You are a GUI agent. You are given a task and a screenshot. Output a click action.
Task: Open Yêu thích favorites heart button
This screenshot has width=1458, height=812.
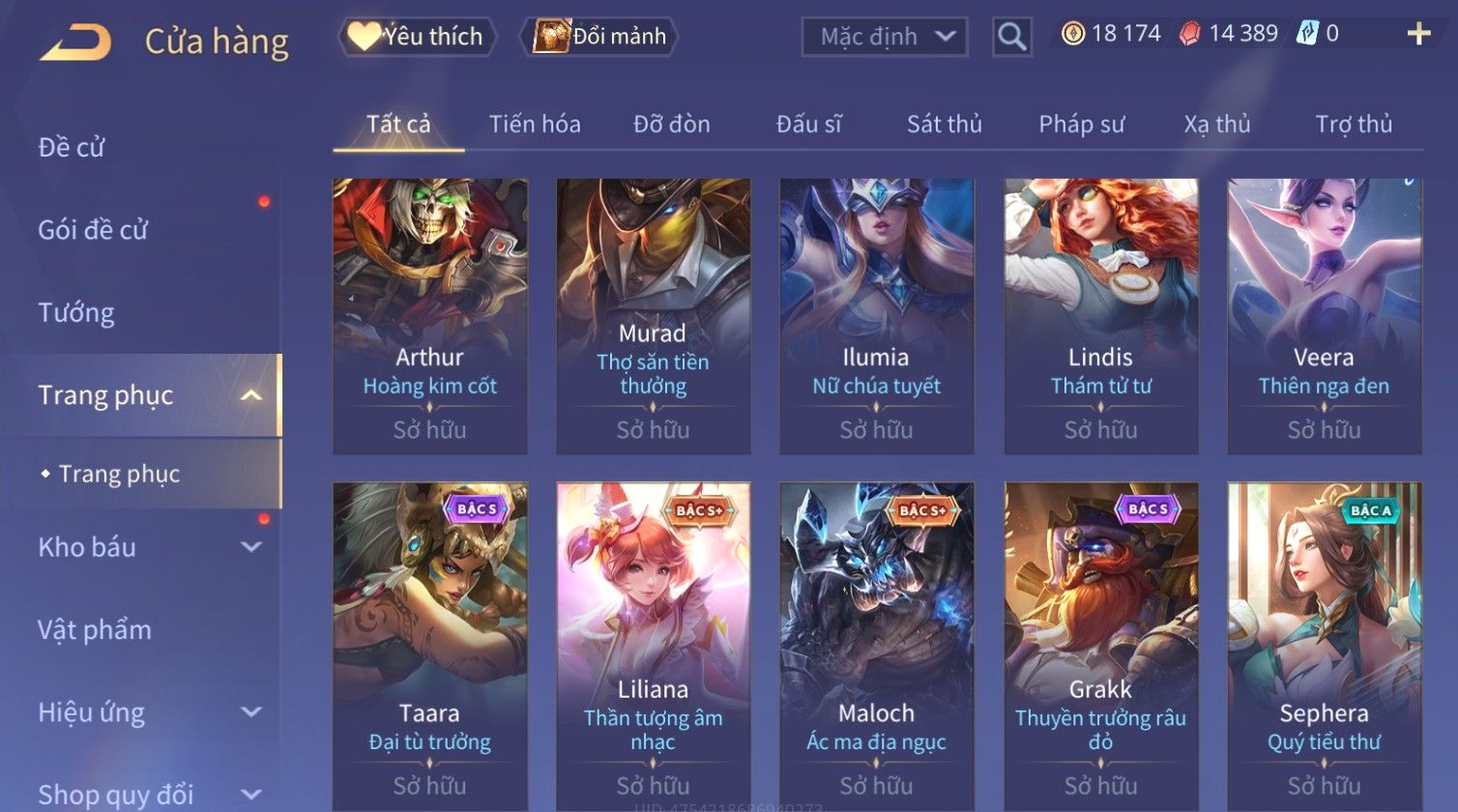(x=417, y=37)
